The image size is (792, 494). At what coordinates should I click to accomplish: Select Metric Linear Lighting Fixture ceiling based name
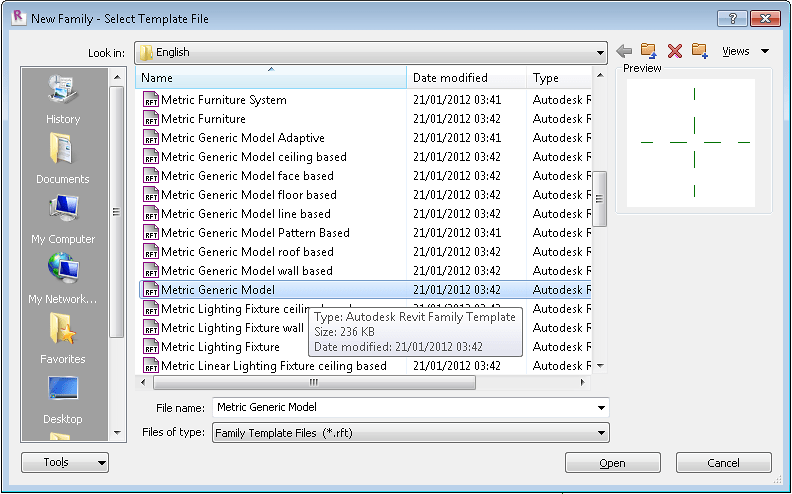pos(274,366)
